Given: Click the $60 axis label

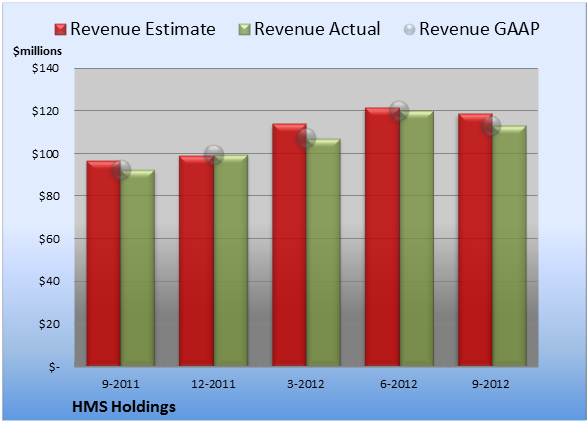Looking at the screenshot, I should coord(49,239).
